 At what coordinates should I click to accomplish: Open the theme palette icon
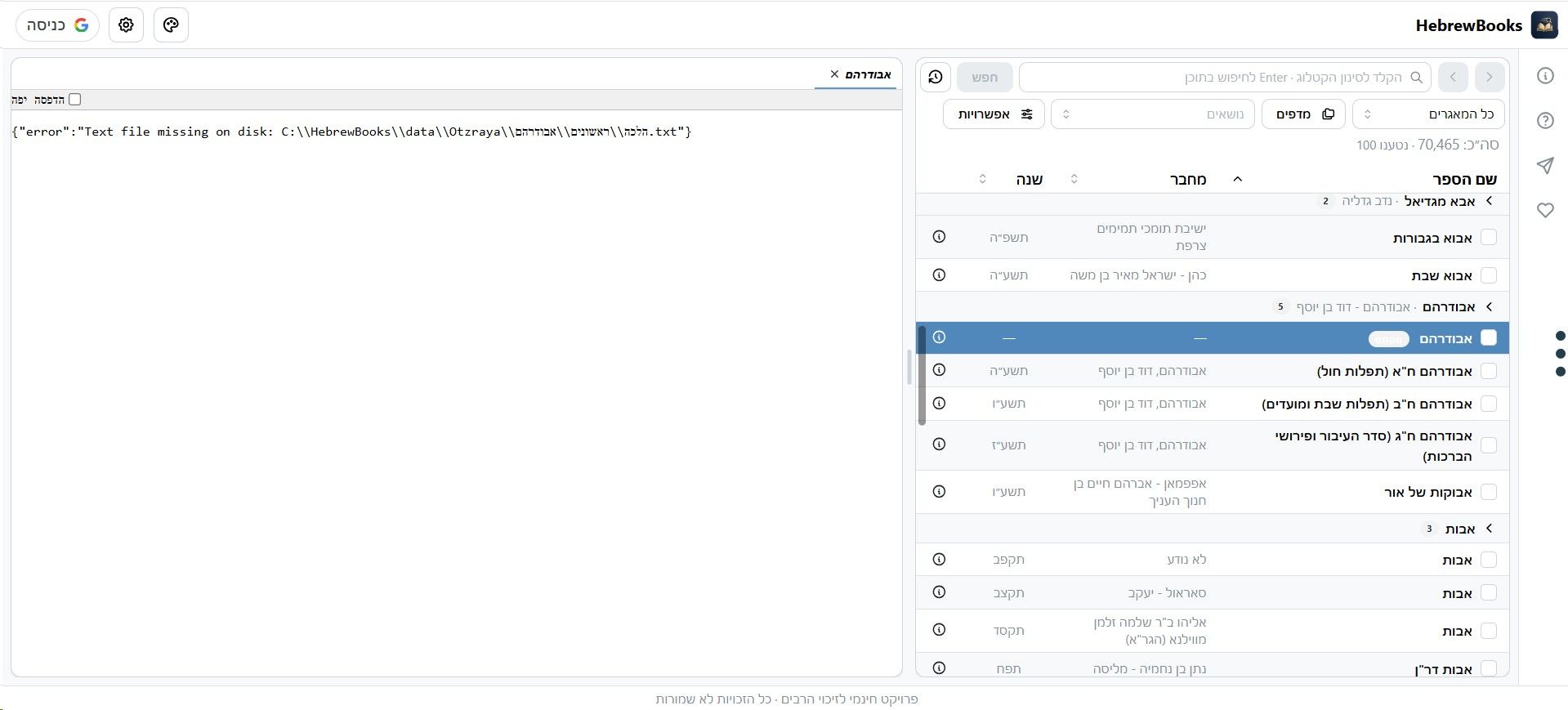171,25
